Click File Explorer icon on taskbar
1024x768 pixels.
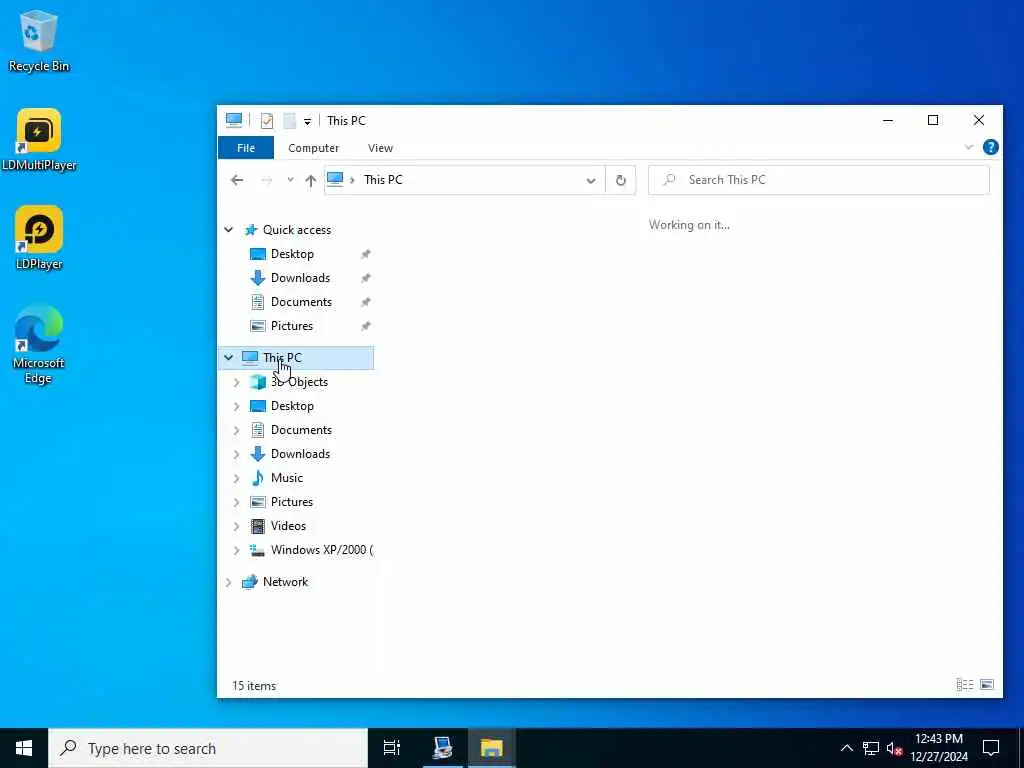tap(492, 748)
